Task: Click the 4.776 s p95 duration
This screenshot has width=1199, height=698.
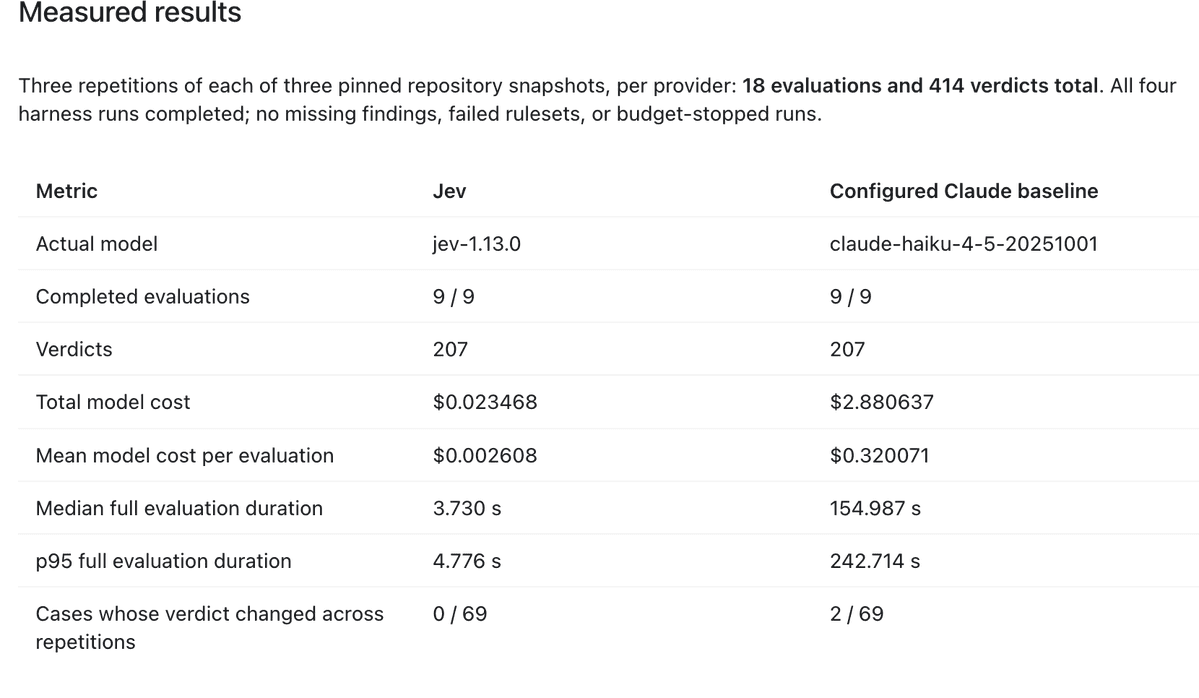Action: (466, 561)
